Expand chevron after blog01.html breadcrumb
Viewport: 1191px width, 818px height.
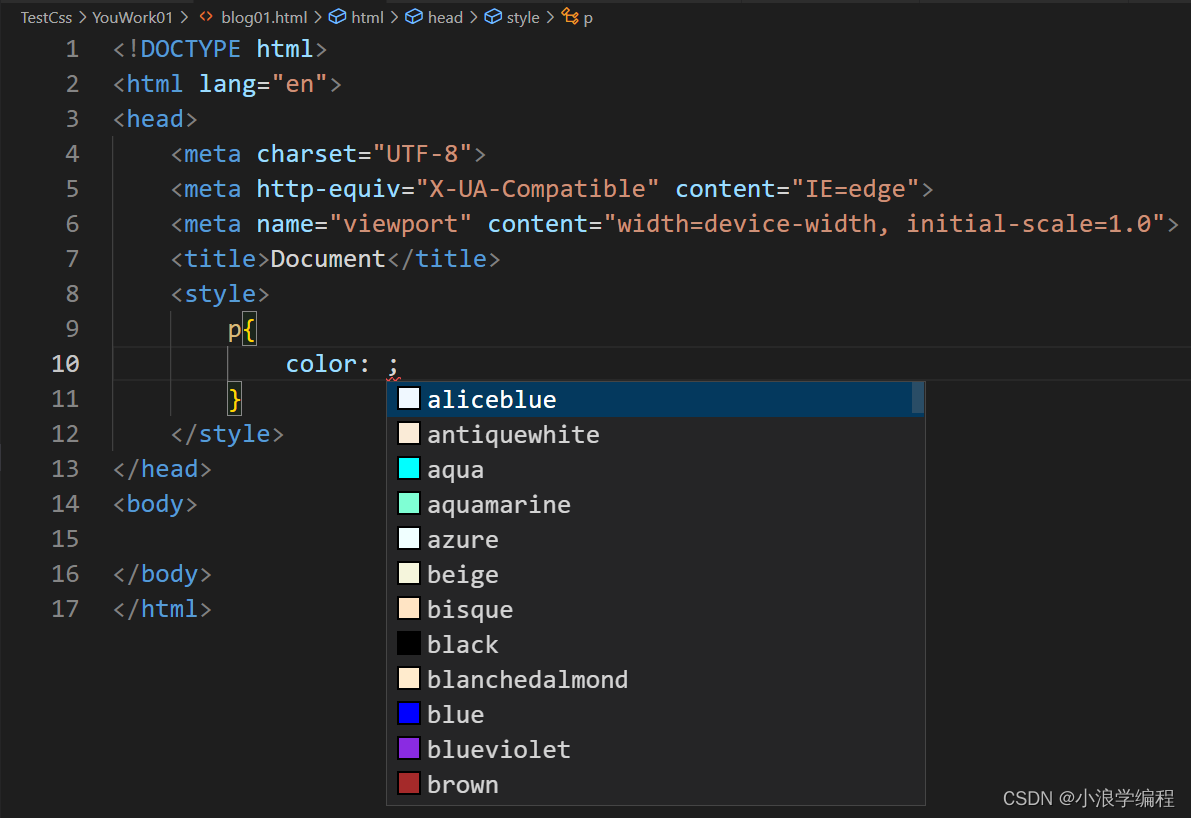click(x=317, y=17)
